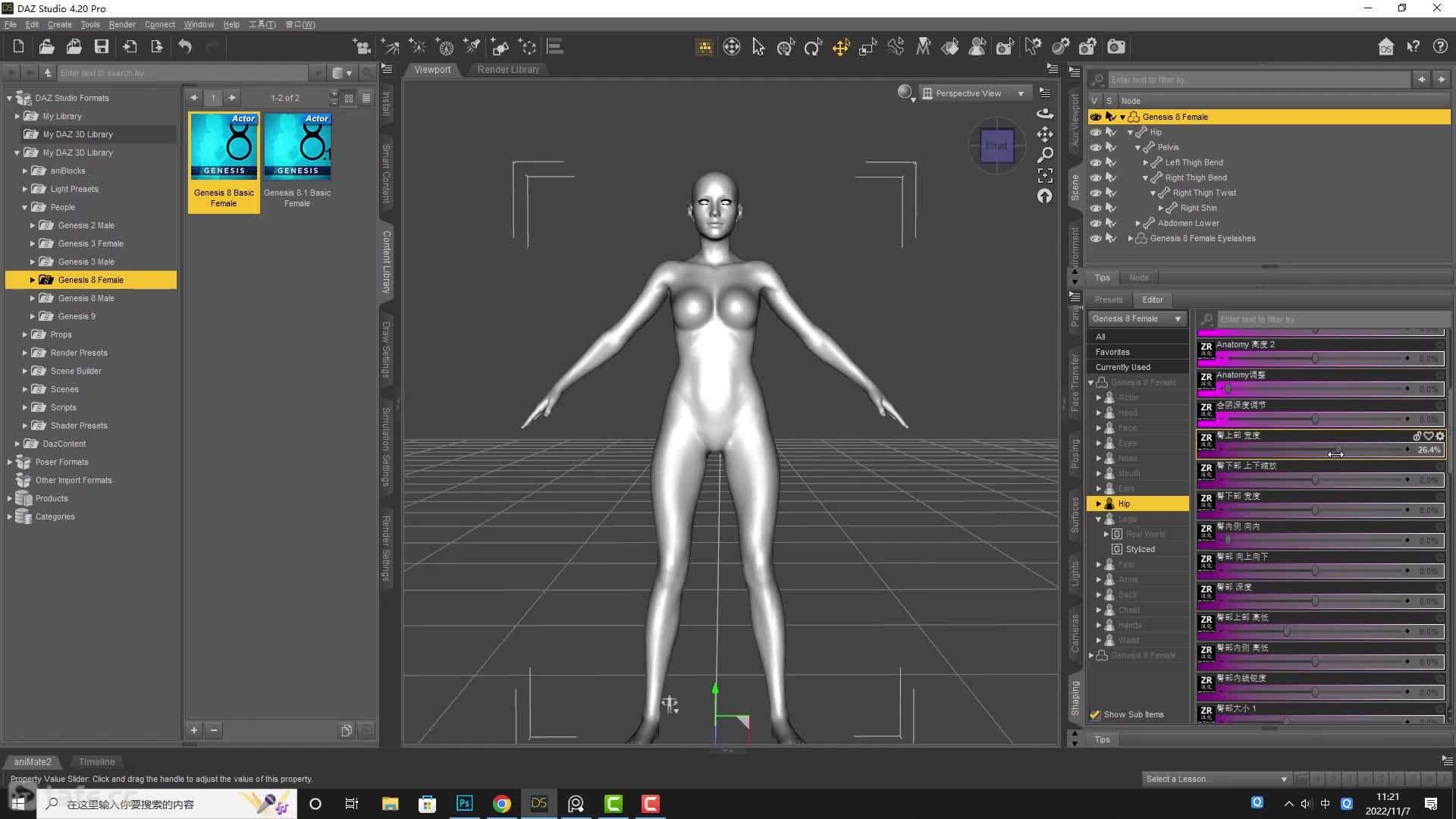Toggle visibility eye for Genesis 8 Female
Viewport: 1456px width, 819px height.
click(x=1096, y=117)
